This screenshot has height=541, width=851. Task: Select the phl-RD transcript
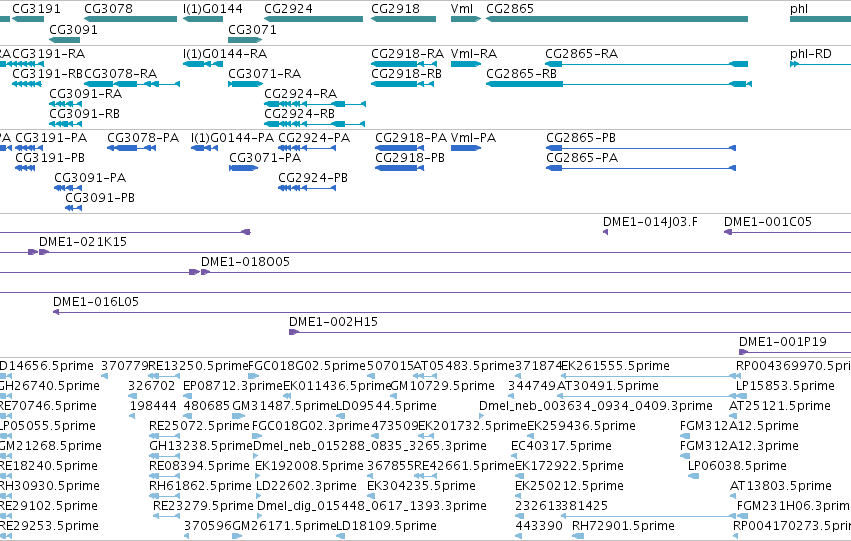click(821, 64)
